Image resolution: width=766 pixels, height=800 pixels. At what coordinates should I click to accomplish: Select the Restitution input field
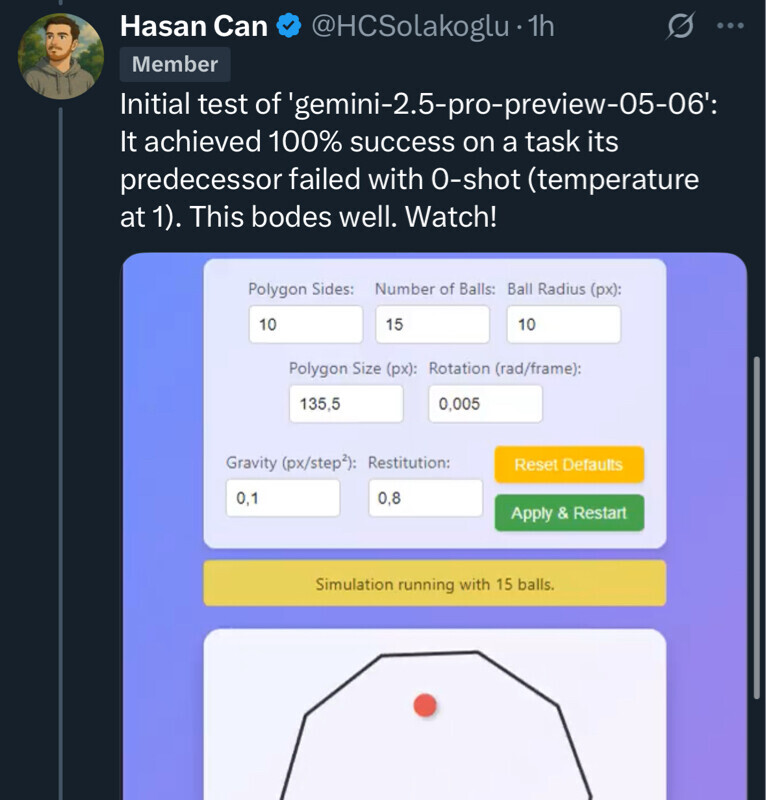tap(425, 498)
